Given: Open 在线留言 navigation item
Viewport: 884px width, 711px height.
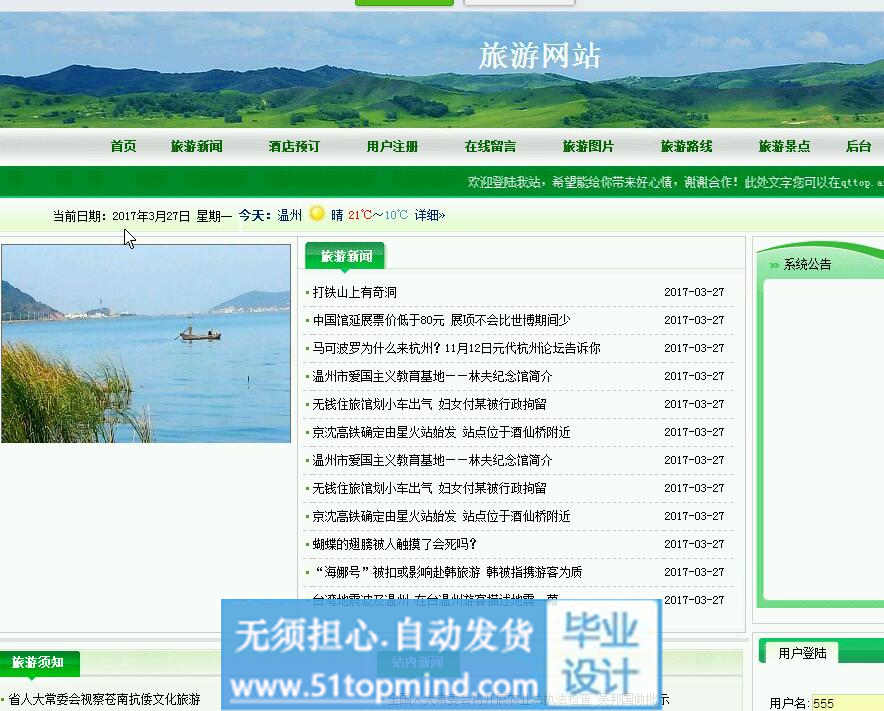Looking at the screenshot, I should 490,147.
